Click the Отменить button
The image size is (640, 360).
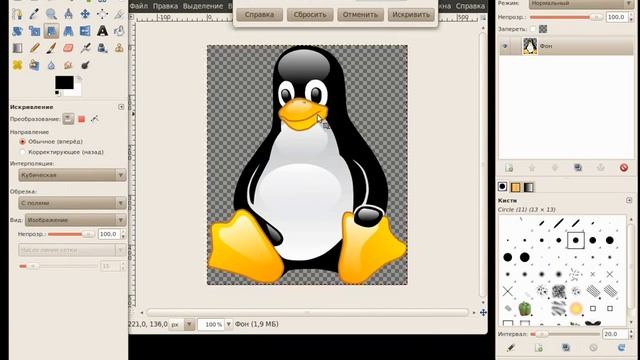tap(360, 15)
